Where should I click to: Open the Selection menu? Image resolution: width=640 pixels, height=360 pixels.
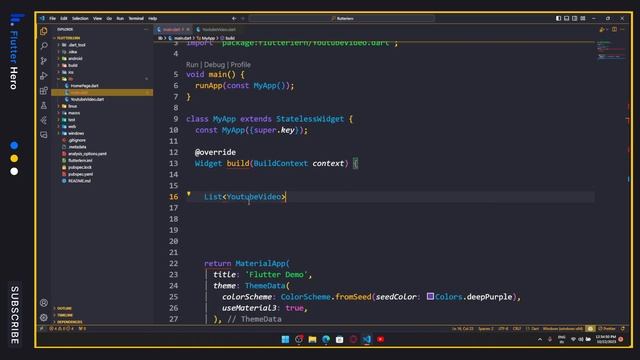(80, 18)
